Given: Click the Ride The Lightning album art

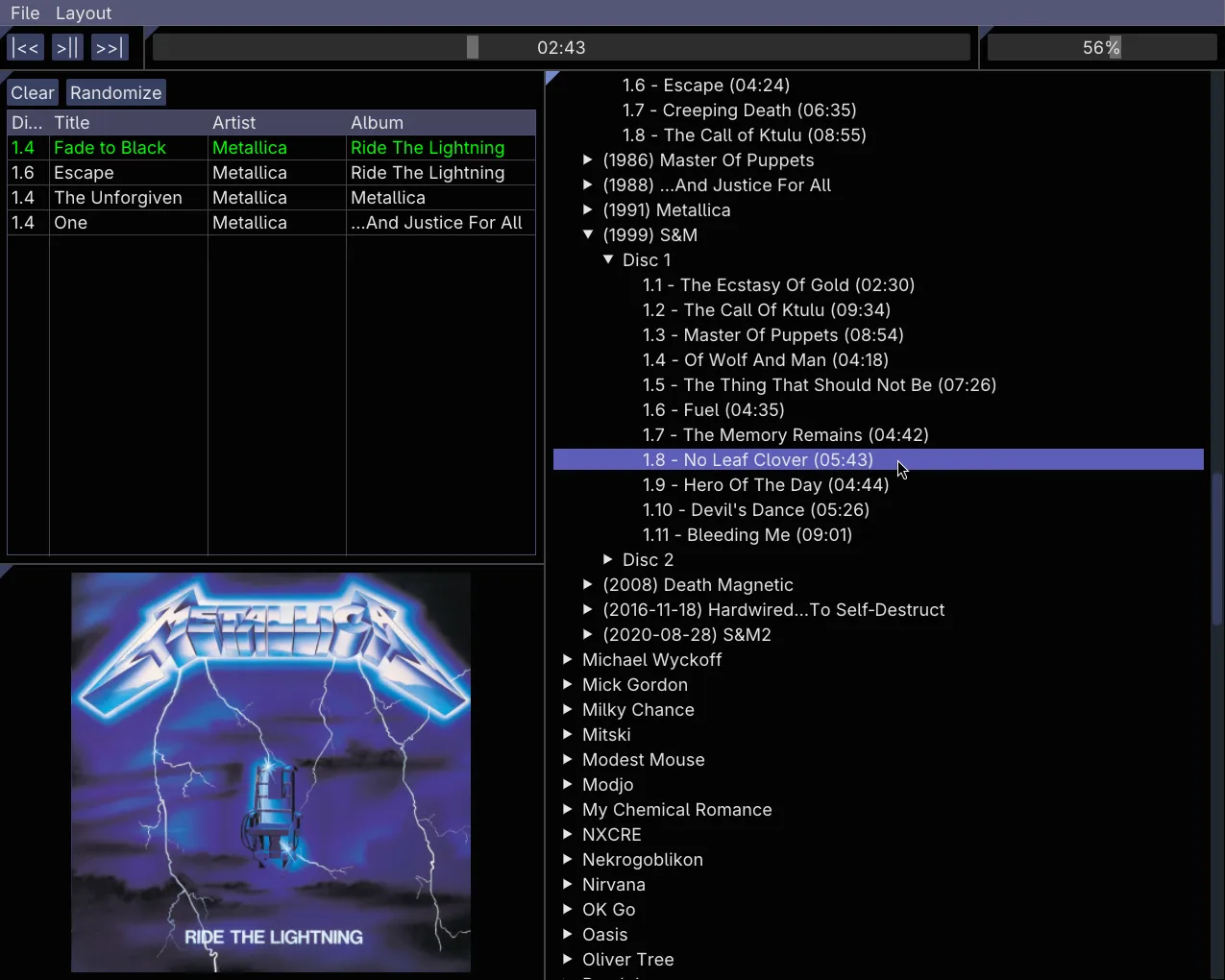Looking at the screenshot, I should point(270,772).
